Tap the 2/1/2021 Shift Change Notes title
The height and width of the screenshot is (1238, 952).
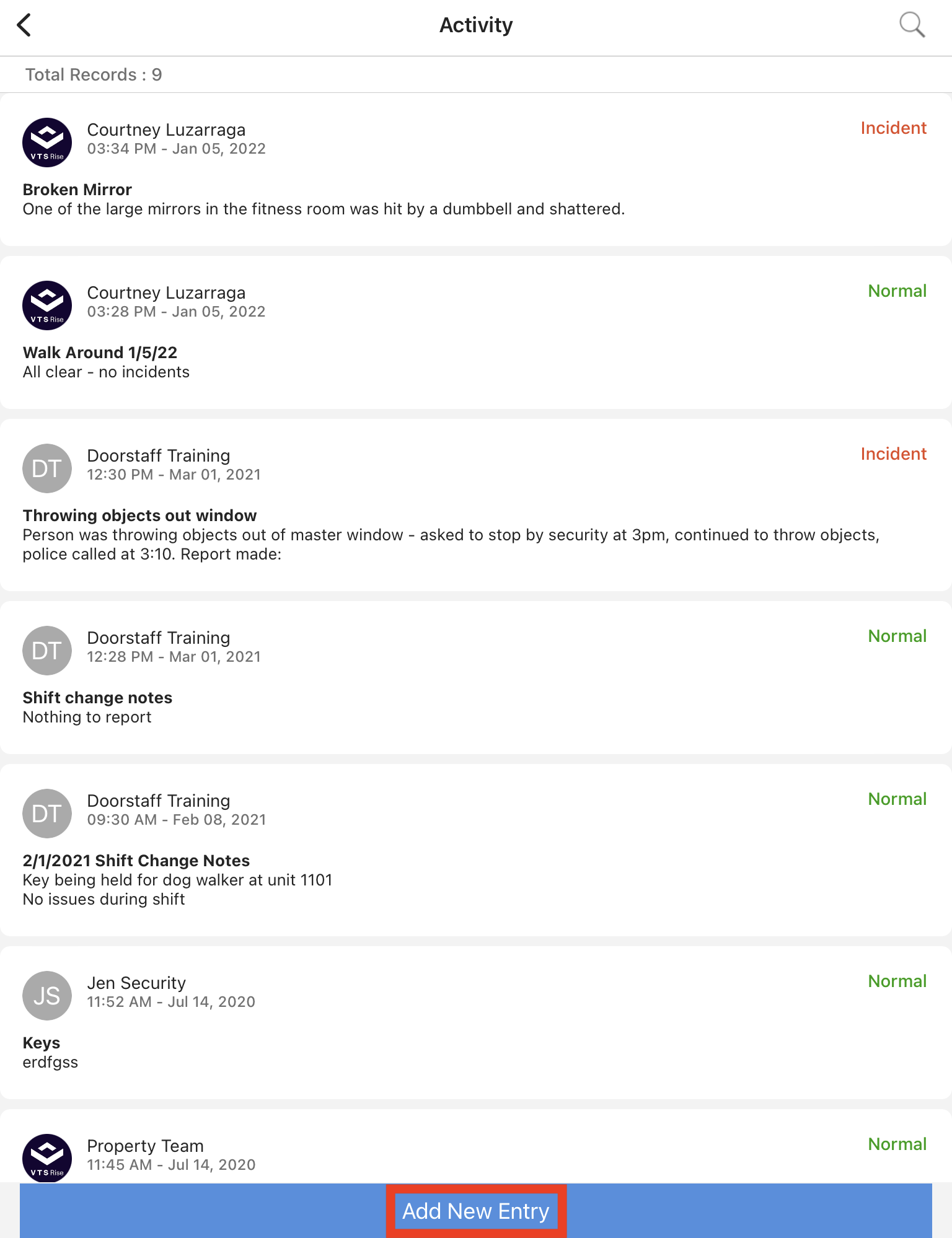[136, 861]
